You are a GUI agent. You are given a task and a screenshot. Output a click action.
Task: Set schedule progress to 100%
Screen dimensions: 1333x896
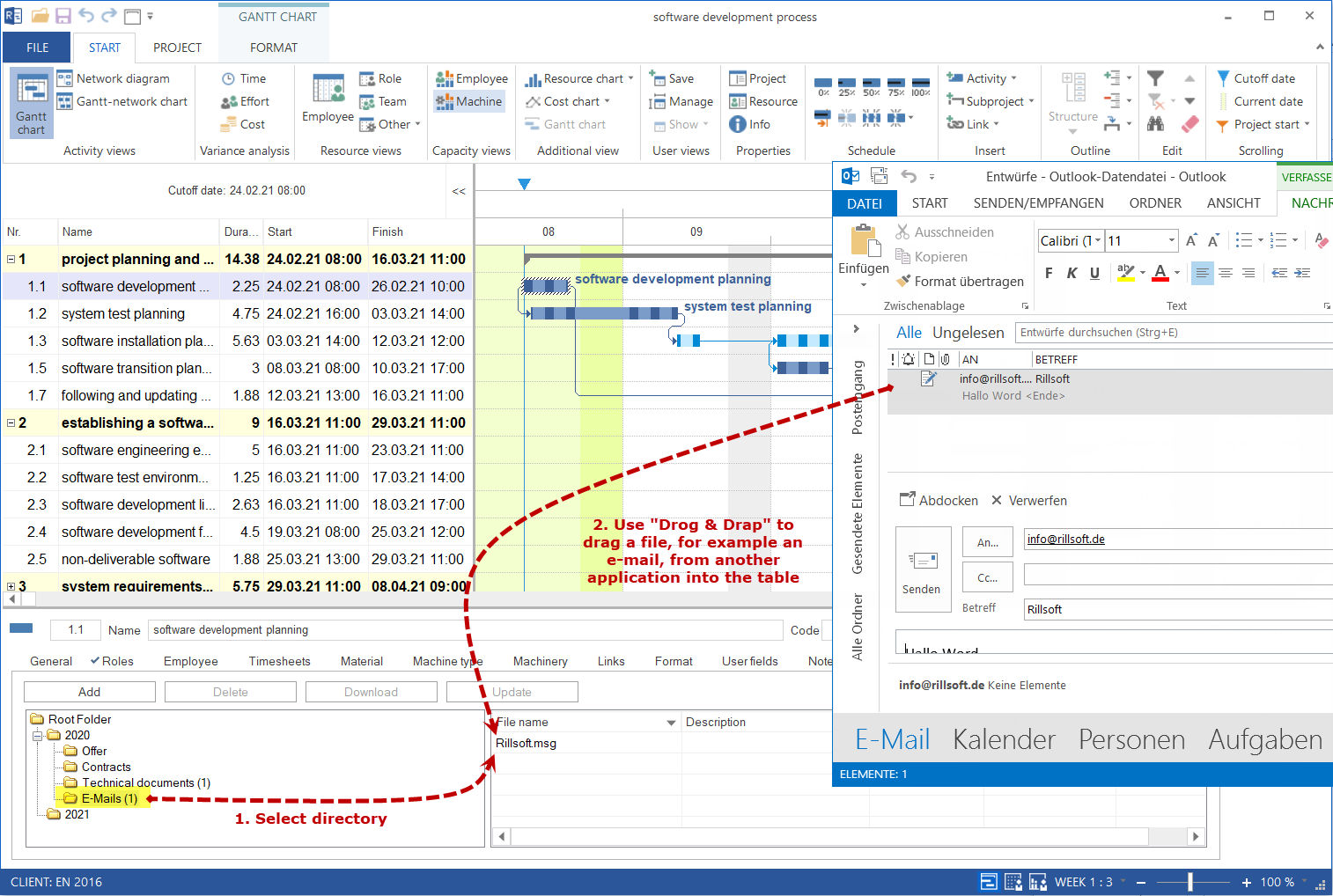(x=921, y=86)
